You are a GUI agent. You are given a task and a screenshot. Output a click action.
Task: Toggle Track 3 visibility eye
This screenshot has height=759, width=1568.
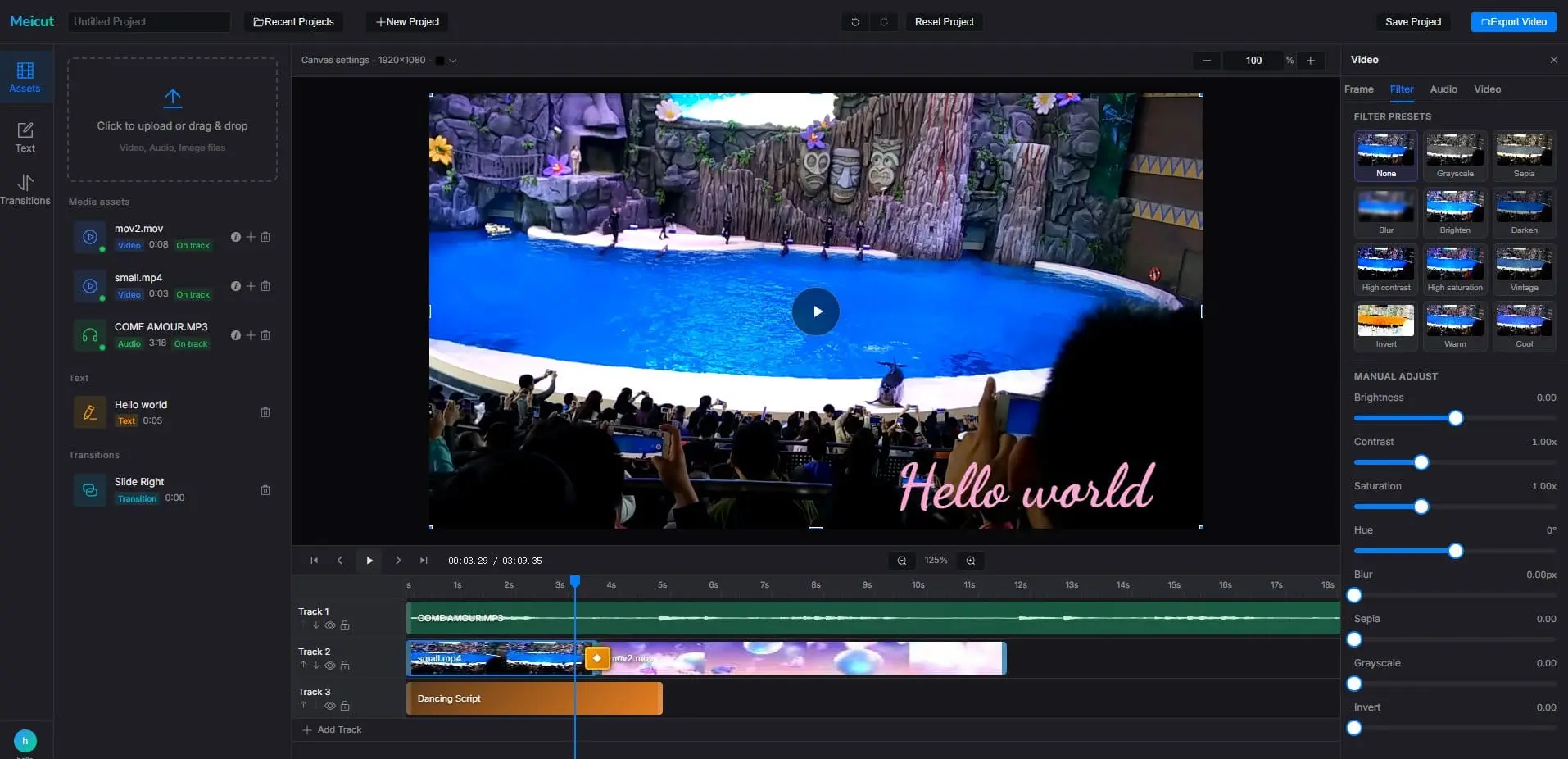(x=330, y=706)
